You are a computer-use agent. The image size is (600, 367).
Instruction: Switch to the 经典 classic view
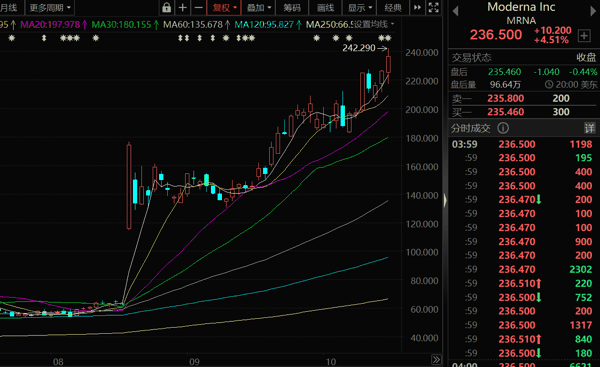click(x=393, y=8)
